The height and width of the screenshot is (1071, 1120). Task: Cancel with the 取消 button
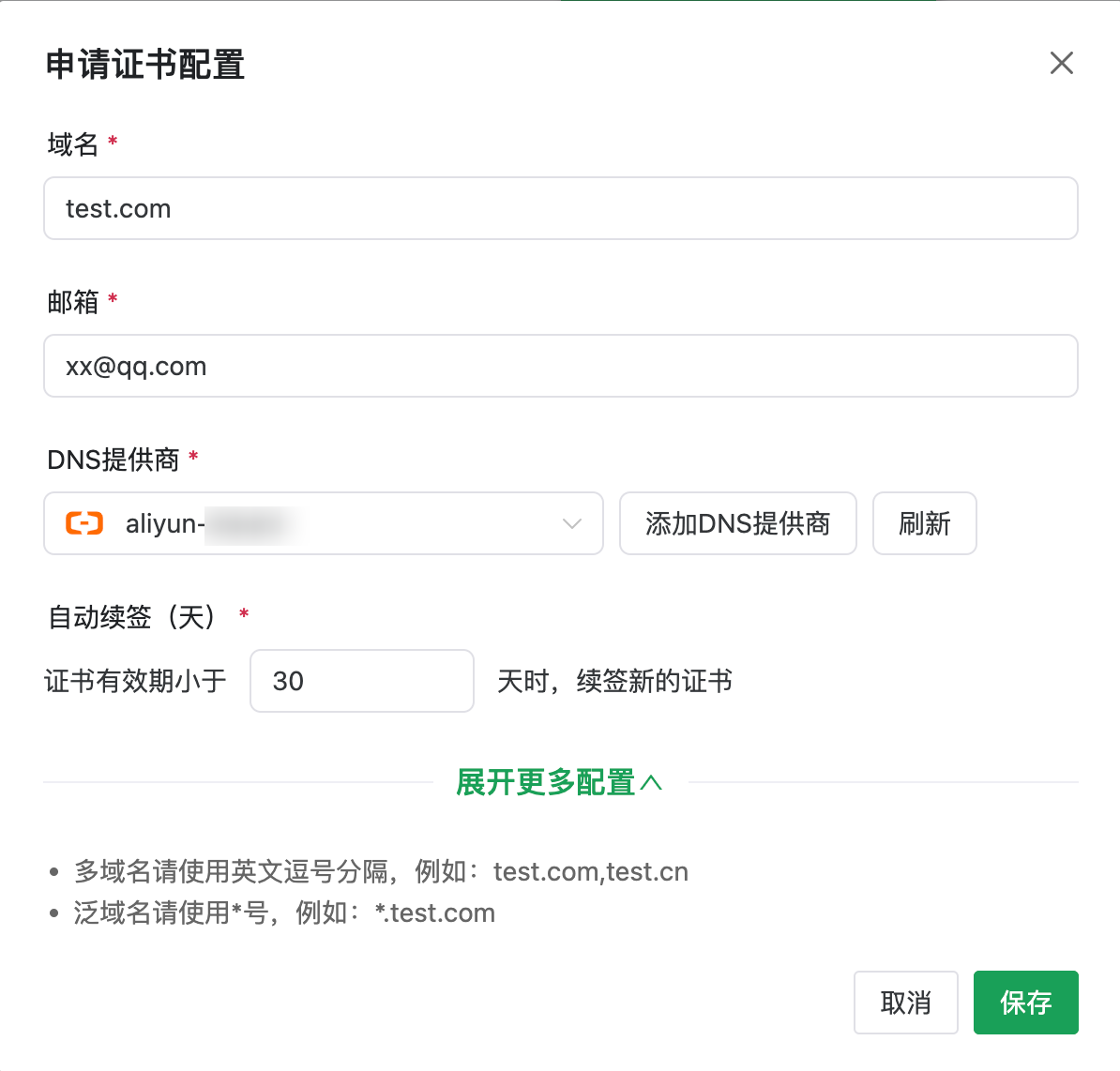click(x=905, y=1003)
